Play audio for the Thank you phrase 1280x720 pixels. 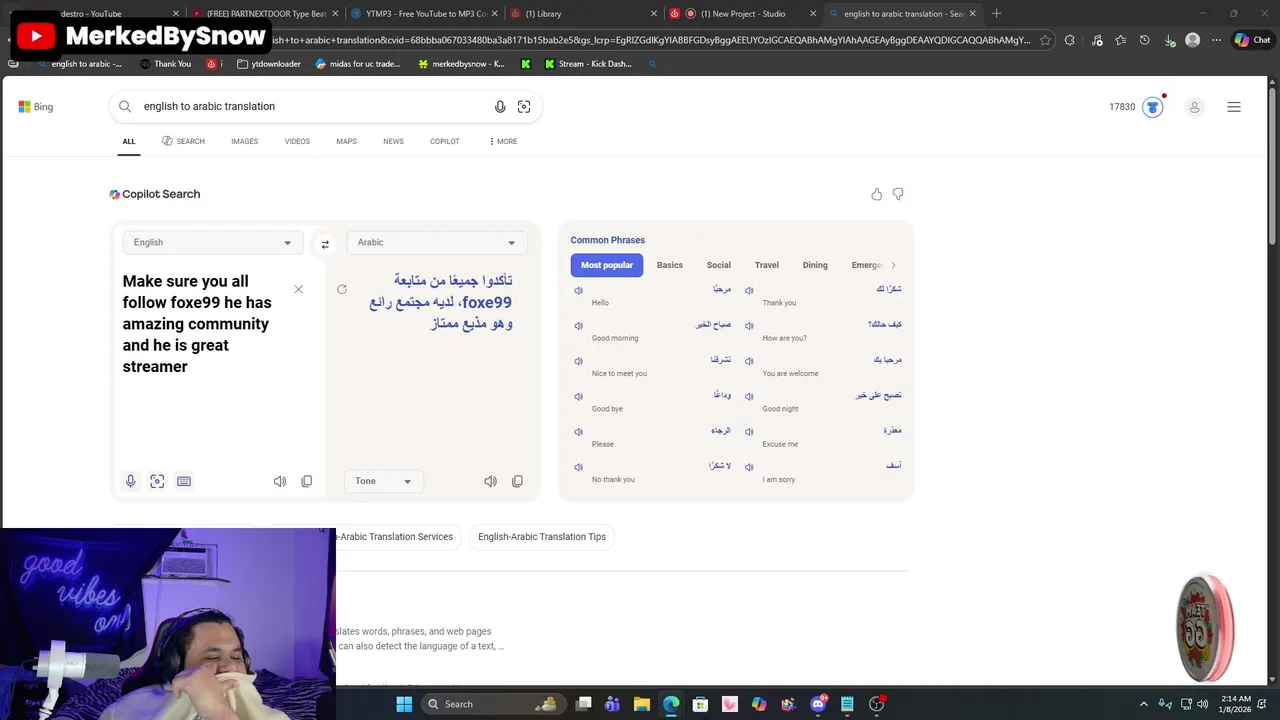(749, 290)
